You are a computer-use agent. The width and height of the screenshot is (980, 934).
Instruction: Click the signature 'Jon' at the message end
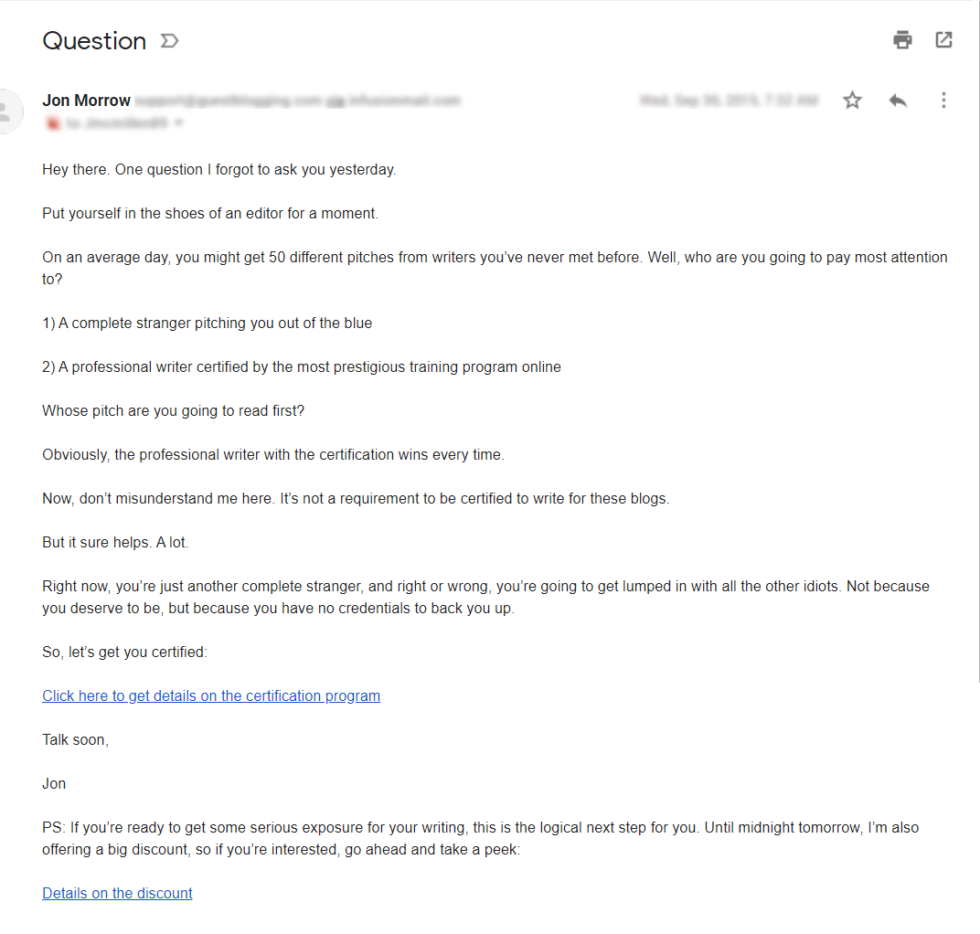pos(53,783)
